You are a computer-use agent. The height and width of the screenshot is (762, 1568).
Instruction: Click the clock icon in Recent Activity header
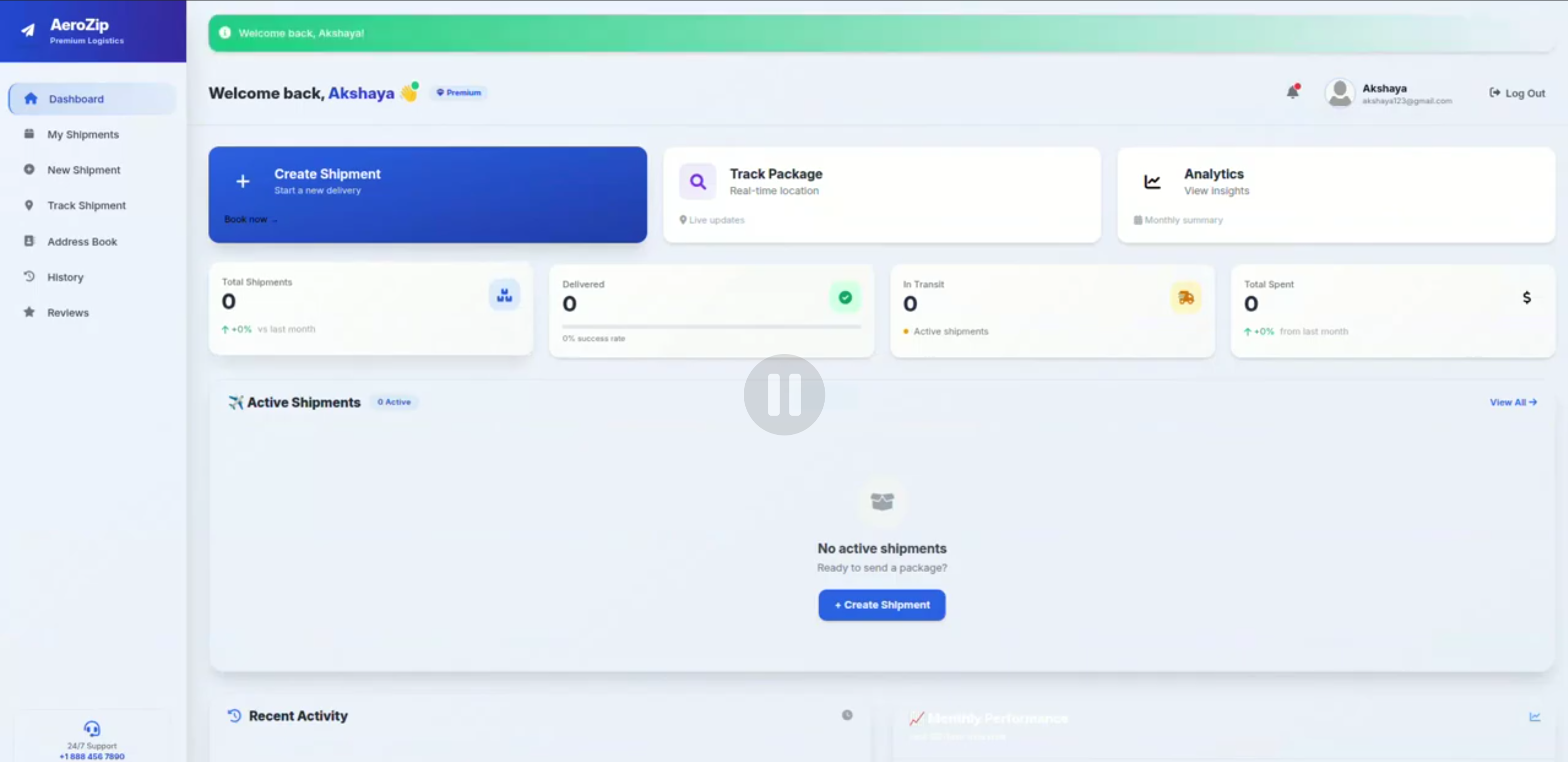coord(847,715)
